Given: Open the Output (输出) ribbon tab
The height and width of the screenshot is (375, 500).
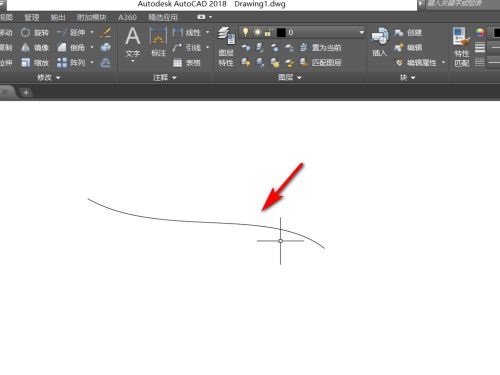Looking at the screenshot, I should pos(58,17).
